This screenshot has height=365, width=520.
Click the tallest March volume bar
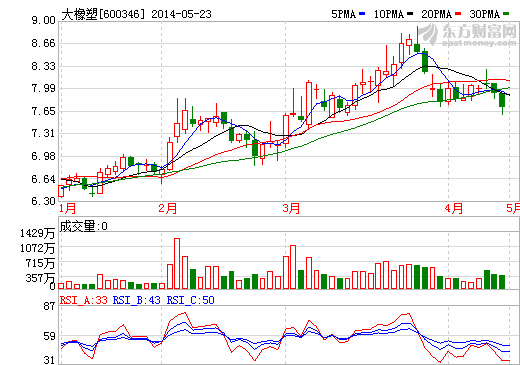coord(293,267)
